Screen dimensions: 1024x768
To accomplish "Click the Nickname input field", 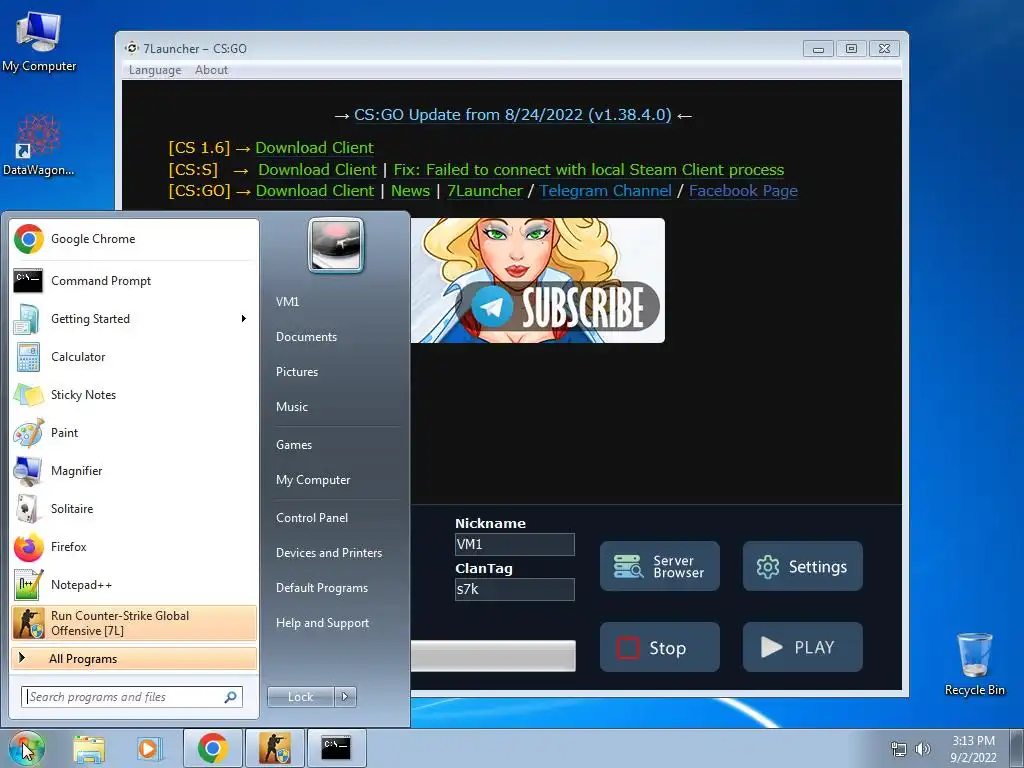I will [515, 545].
